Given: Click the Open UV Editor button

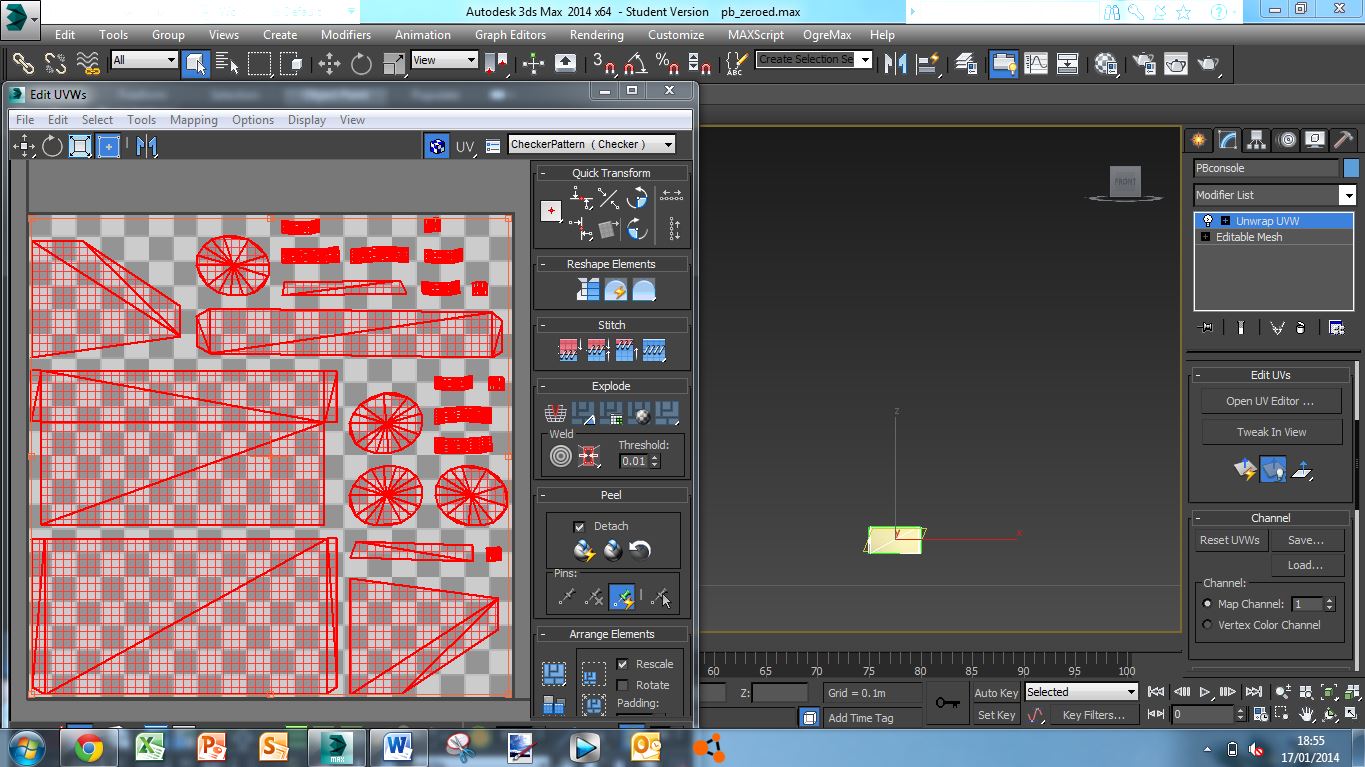Looking at the screenshot, I should click(x=1270, y=401).
